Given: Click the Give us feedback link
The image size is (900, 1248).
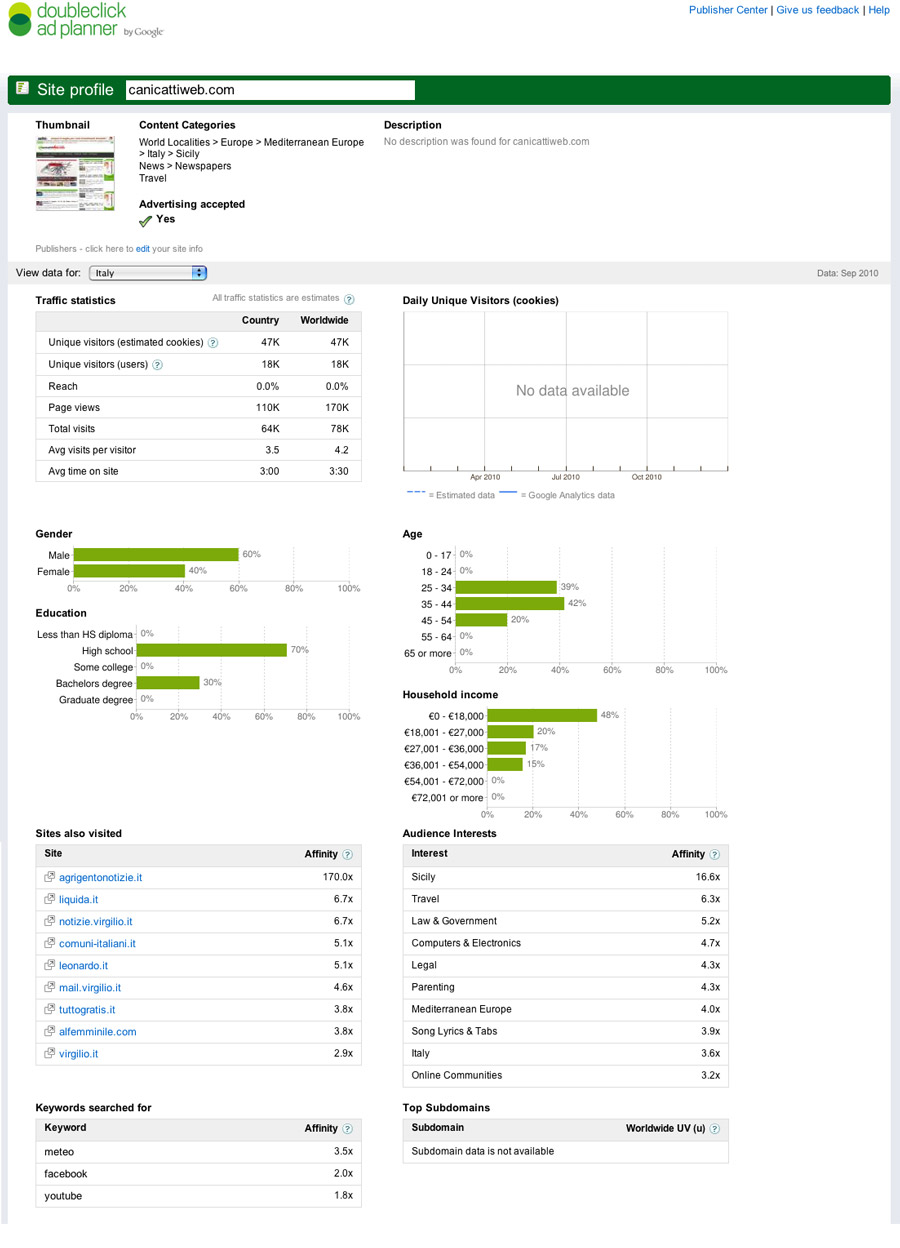Looking at the screenshot, I should pyautogui.click(x=817, y=10).
